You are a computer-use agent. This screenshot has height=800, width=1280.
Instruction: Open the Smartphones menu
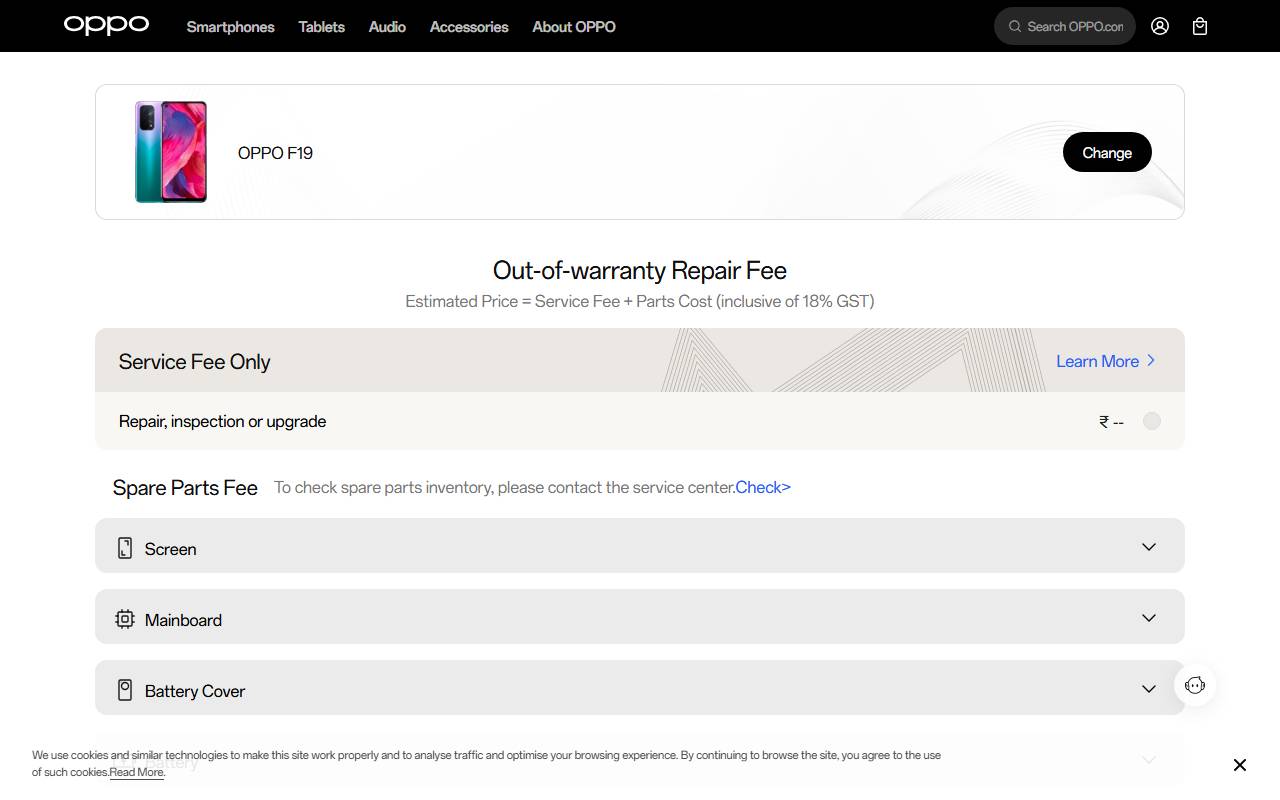(x=230, y=27)
